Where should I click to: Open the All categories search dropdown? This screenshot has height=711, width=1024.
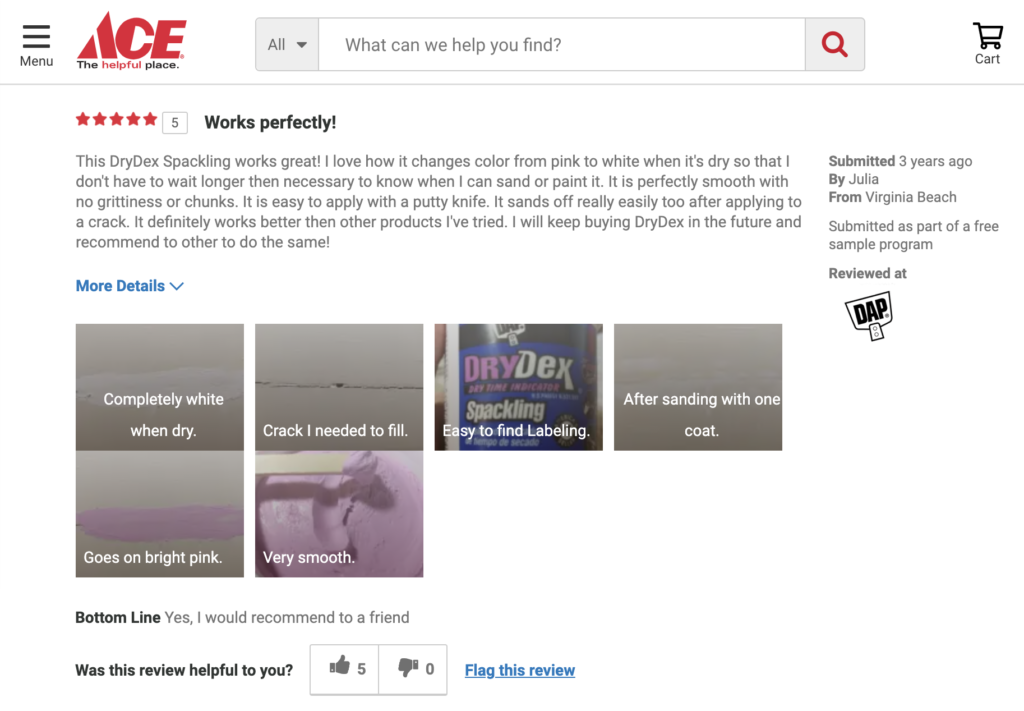[x=287, y=44]
